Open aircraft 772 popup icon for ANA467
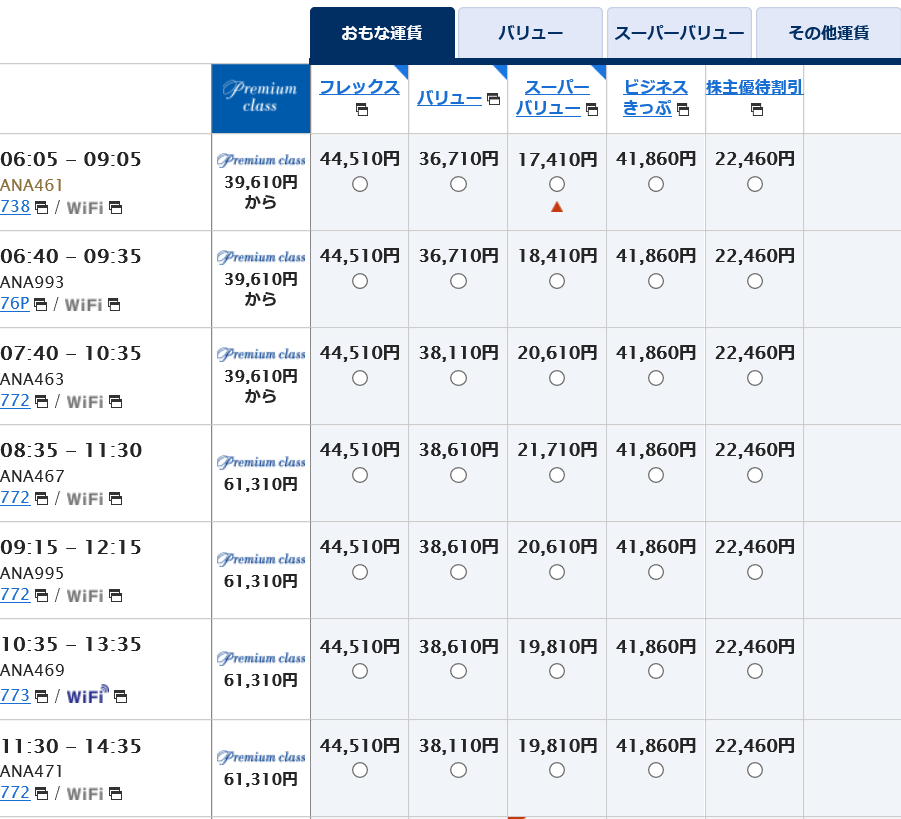 coord(41,499)
